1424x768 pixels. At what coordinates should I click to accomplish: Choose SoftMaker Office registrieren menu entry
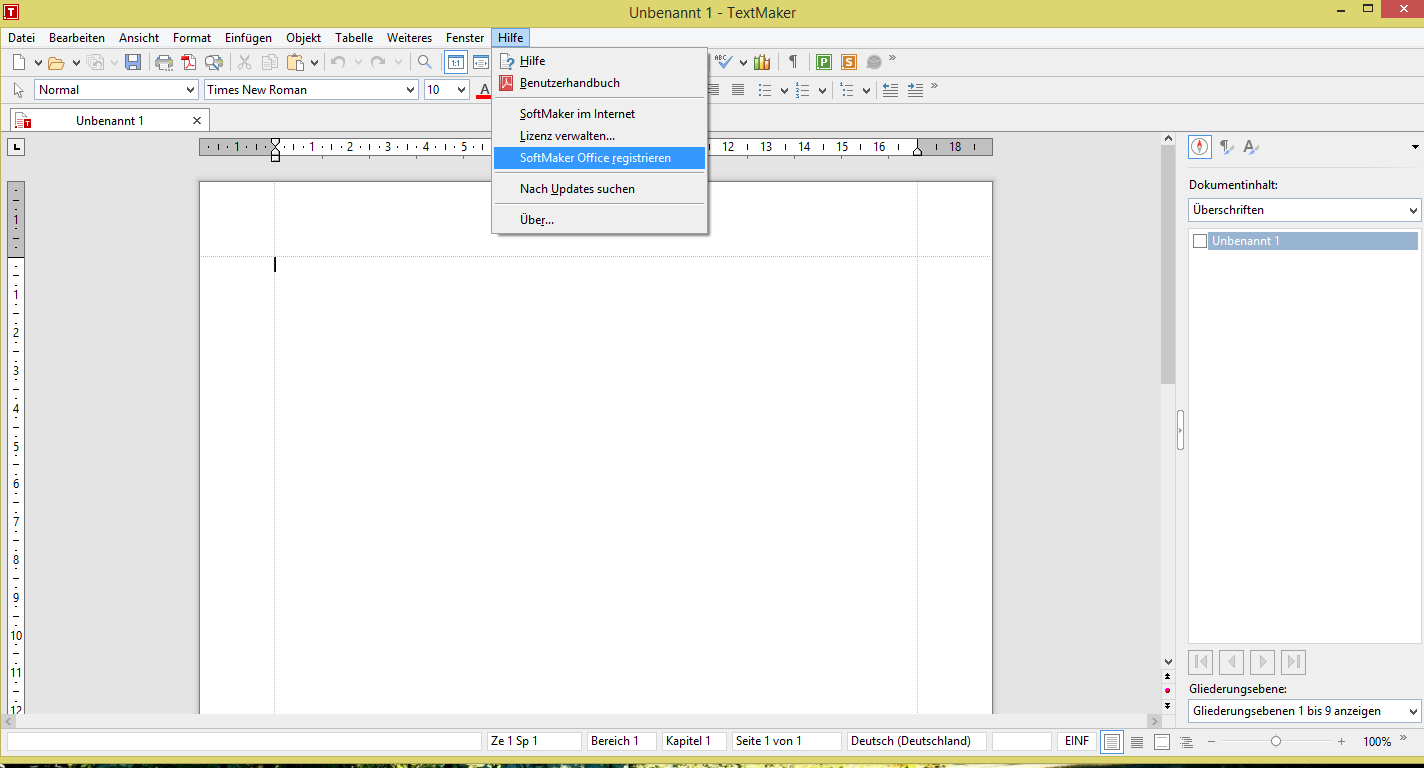pyautogui.click(x=599, y=158)
